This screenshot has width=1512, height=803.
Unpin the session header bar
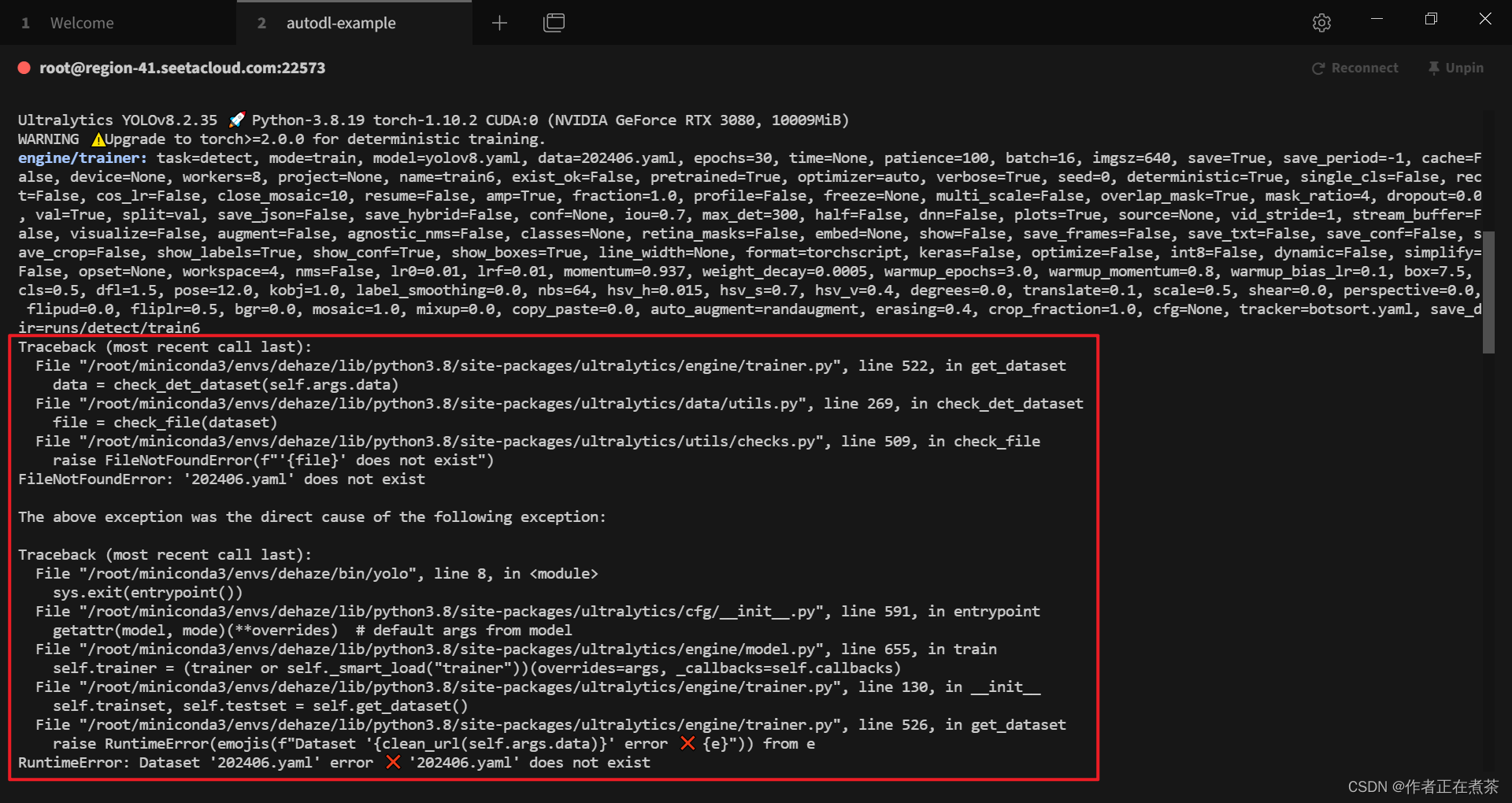click(1455, 68)
